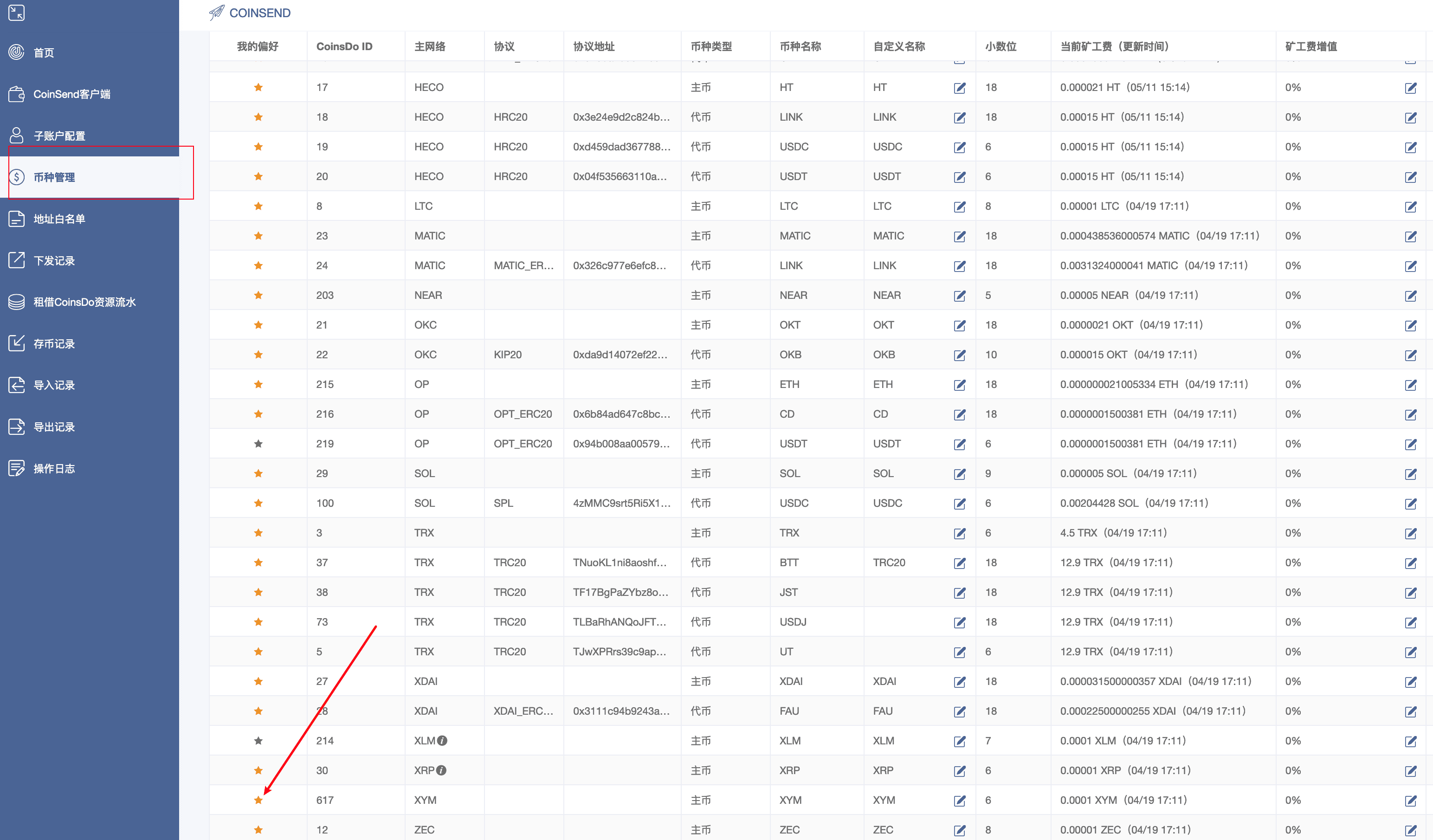
Task: Click info icon next to XRP network
Action: tap(441, 770)
